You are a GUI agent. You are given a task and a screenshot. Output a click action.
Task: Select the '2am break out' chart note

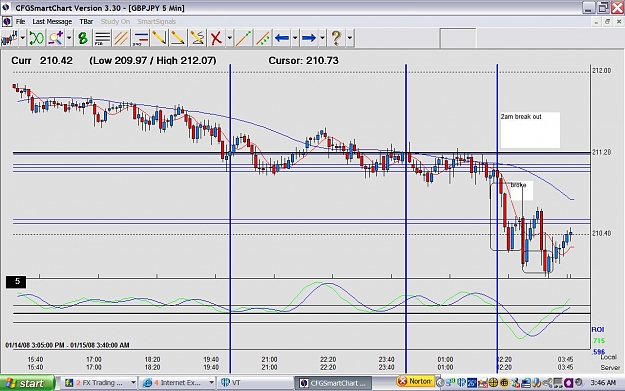(530, 130)
